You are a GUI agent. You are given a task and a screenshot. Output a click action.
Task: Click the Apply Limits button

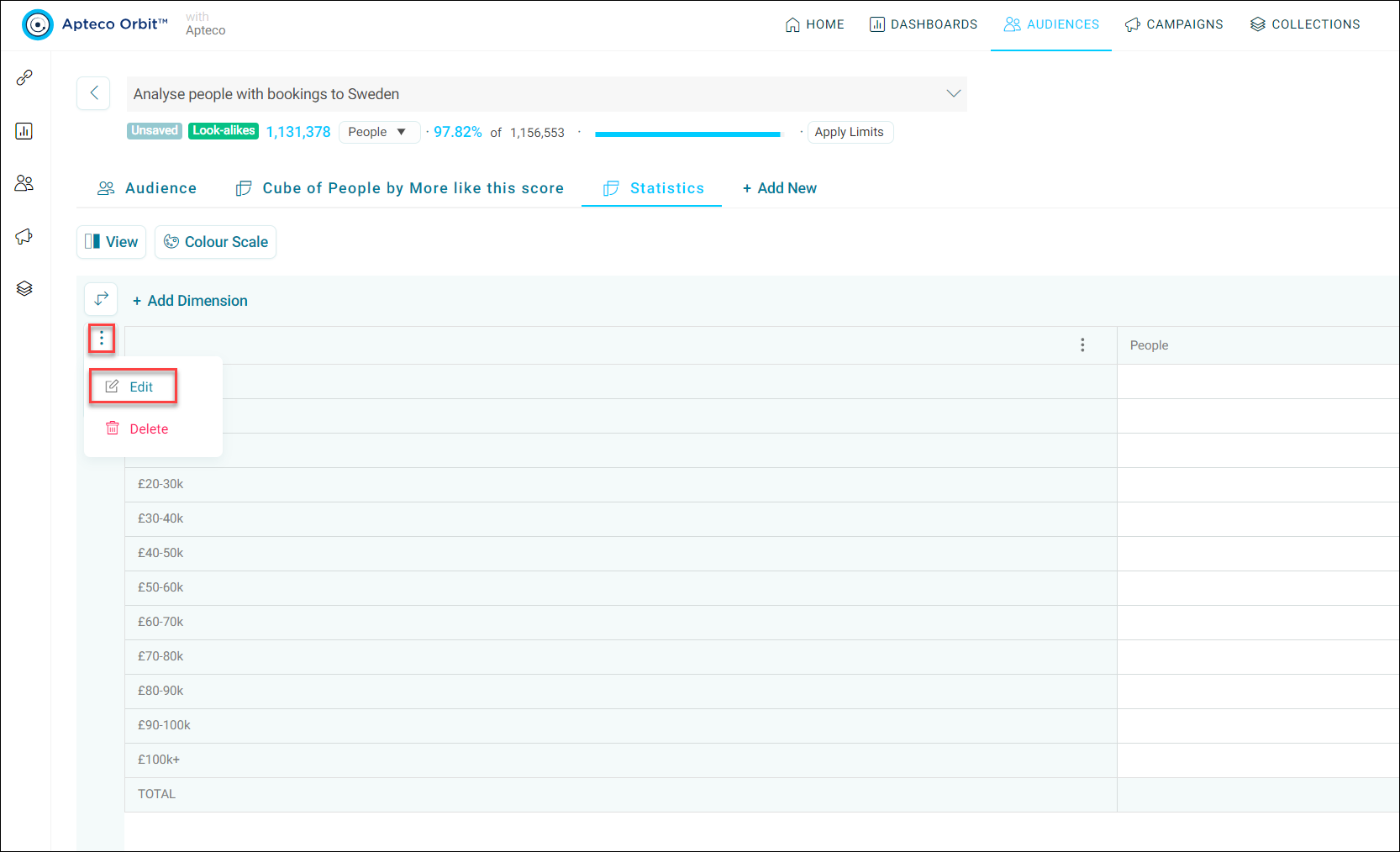pos(850,132)
